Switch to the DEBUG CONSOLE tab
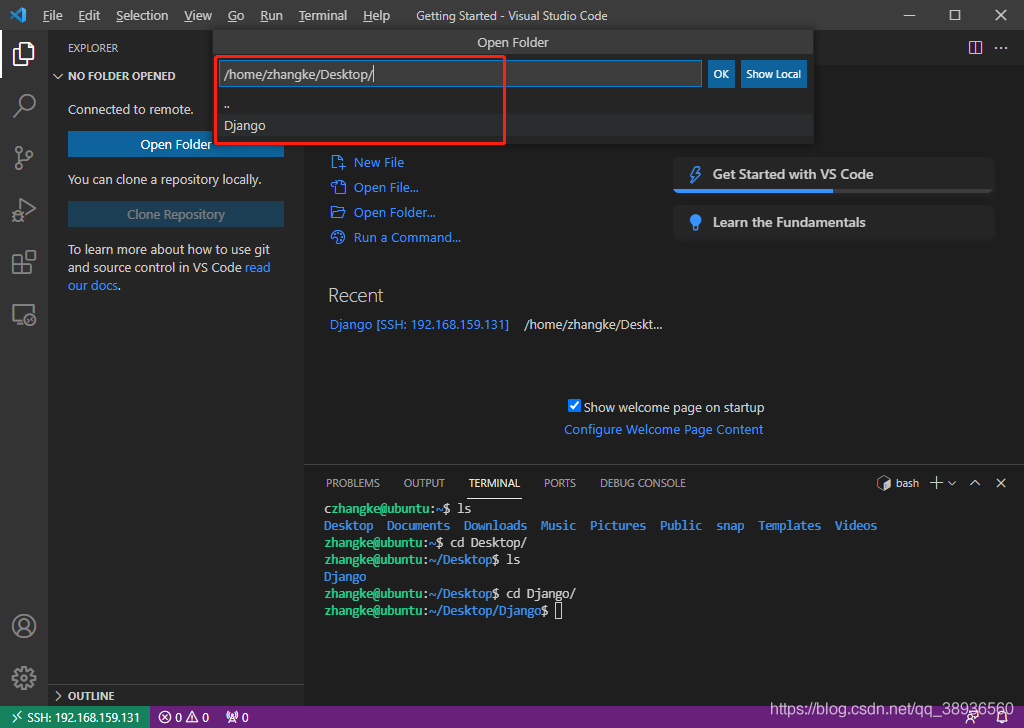 click(643, 483)
